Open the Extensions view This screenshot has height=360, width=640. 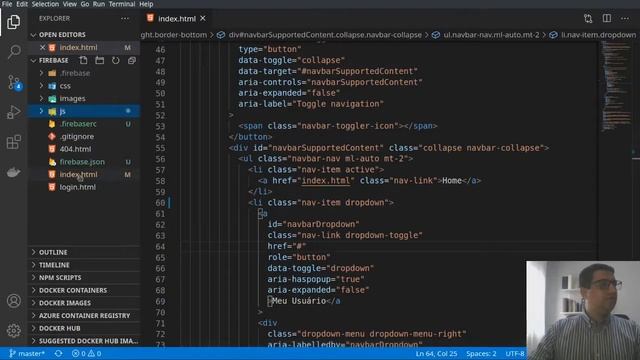click(13, 142)
